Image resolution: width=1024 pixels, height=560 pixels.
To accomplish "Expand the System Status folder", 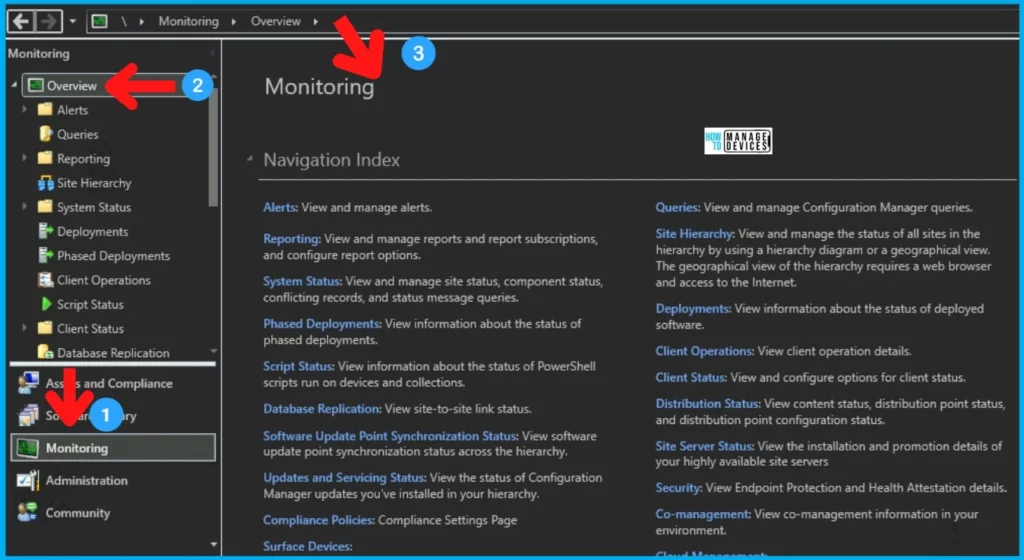I will click(x=25, y=207).
